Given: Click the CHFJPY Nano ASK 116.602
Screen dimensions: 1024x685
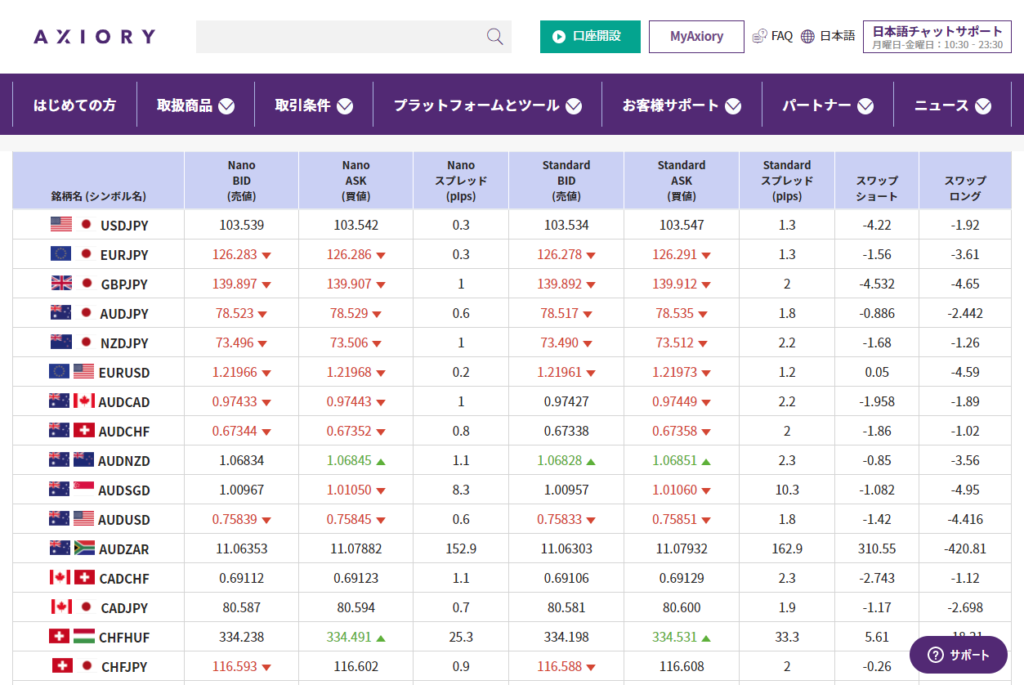Looking at the screenshot, I should click(356, 665).
